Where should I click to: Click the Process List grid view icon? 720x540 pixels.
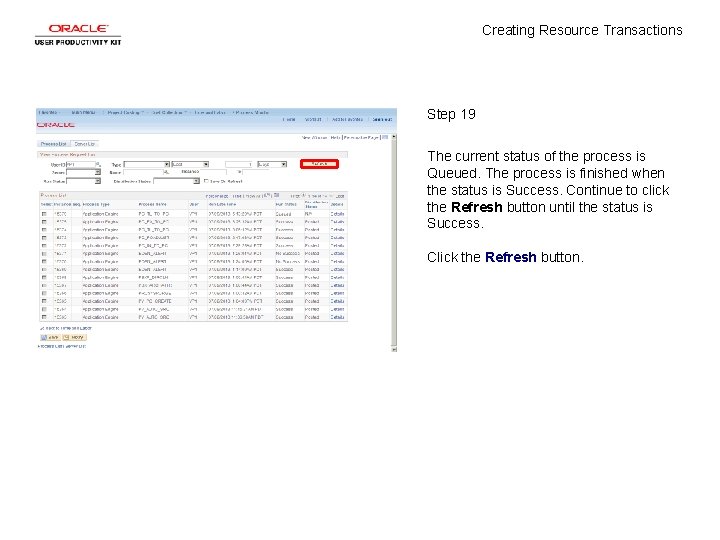tap(276, 195)
